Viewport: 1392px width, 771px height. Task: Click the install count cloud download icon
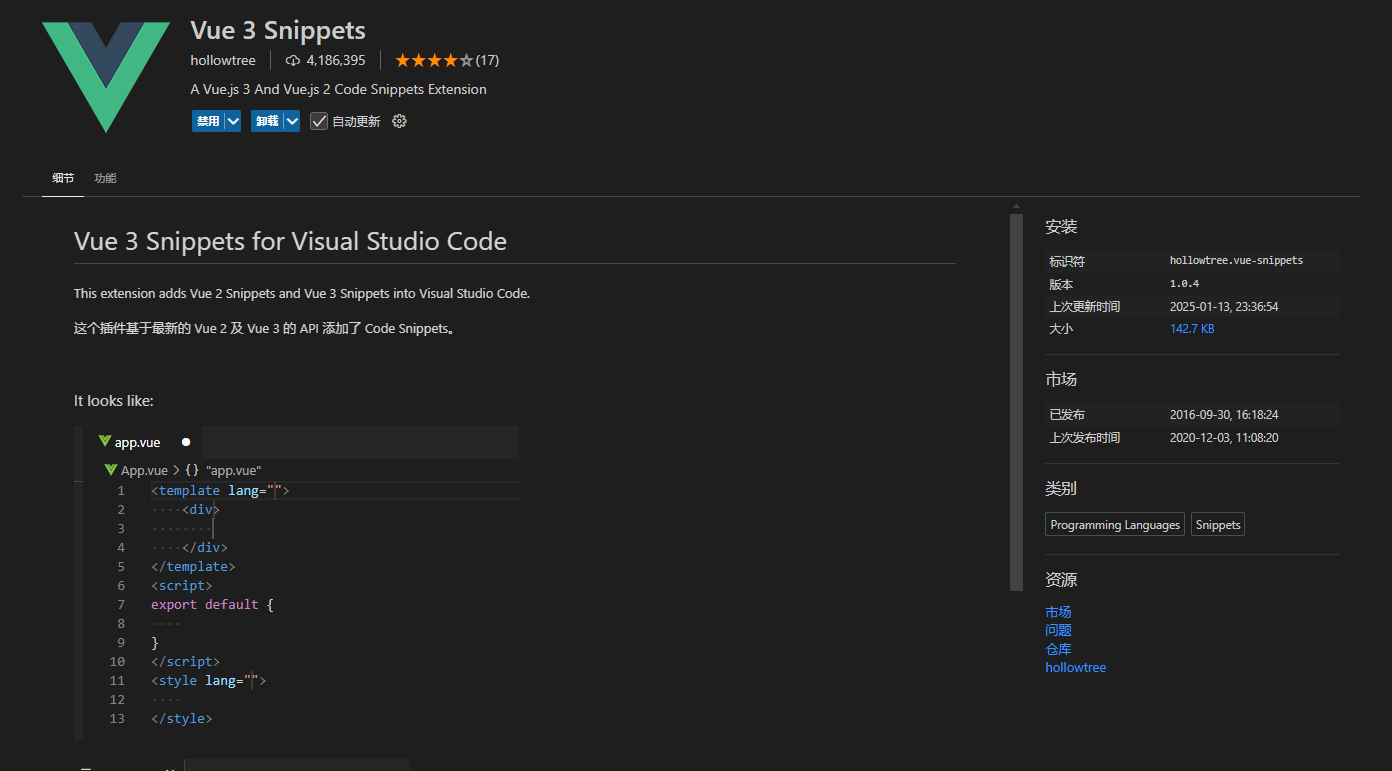point(293,60)
